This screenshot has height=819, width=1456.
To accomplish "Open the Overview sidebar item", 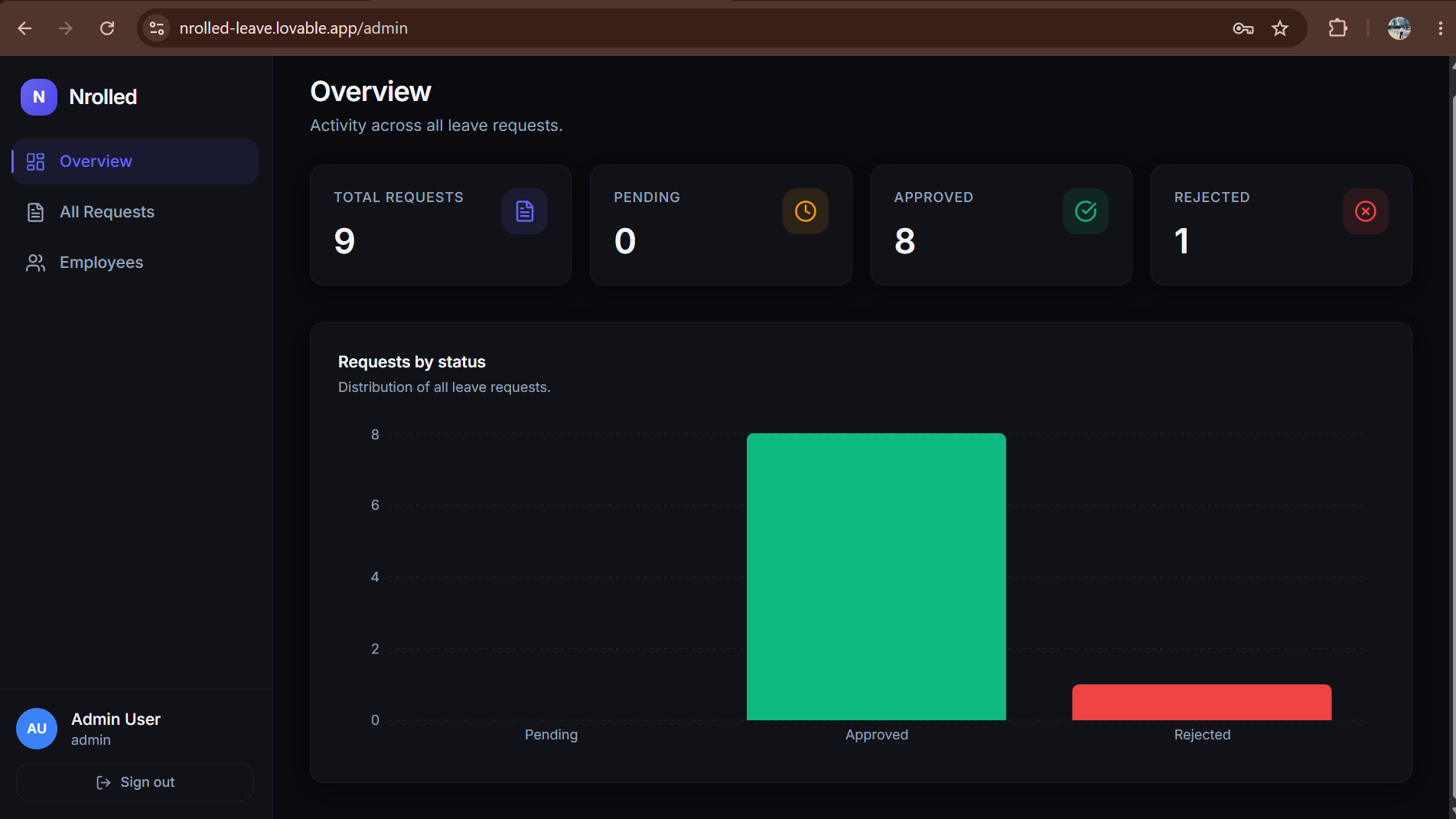I will pos(135,162).
